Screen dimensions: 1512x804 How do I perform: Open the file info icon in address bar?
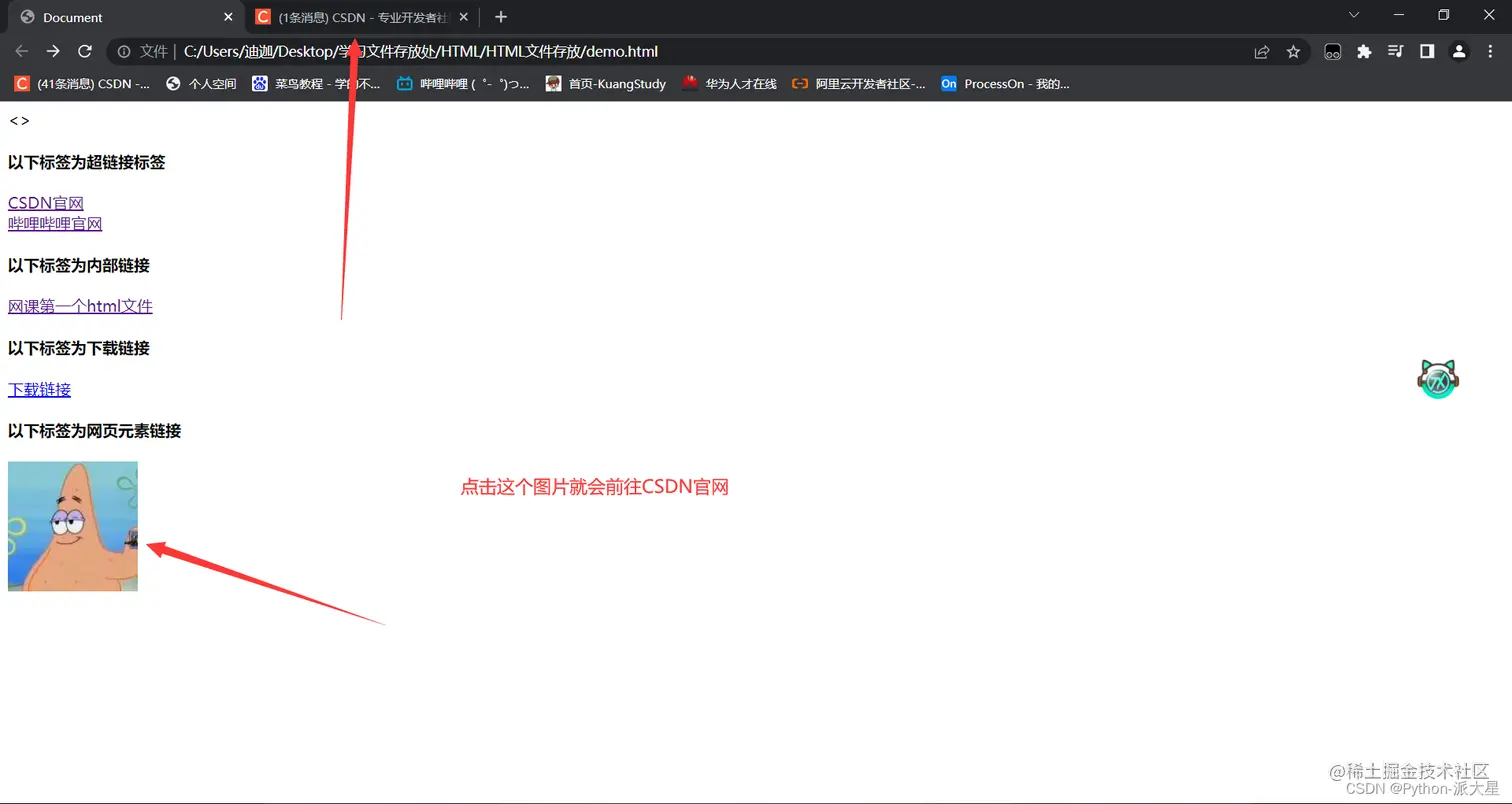(124, 51)
